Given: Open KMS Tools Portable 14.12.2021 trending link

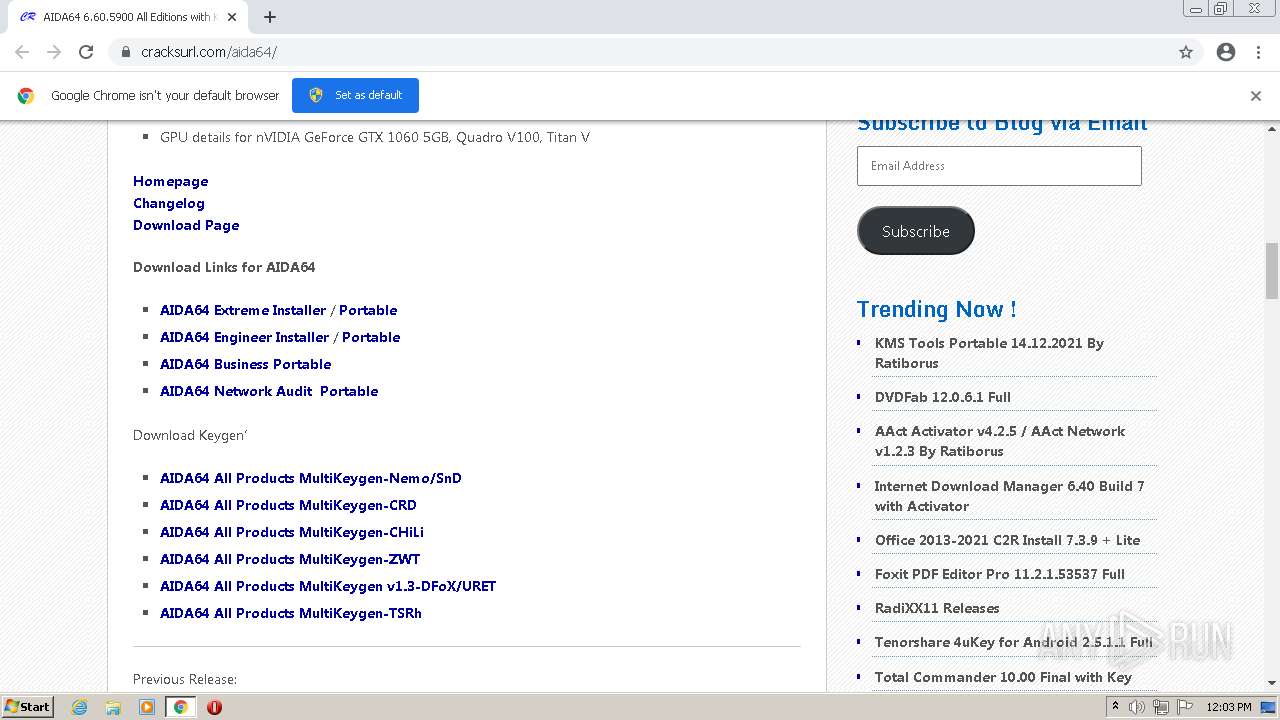Looking at the screenshot, I should coord(989,353).
